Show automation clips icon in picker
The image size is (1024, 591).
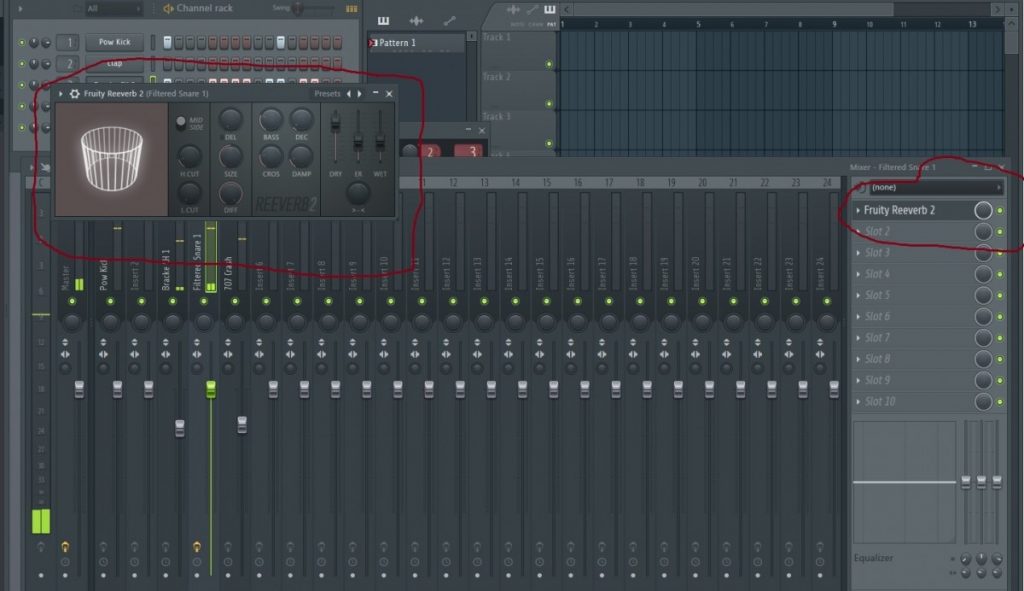pyautogui.click(x=449, y=21)
